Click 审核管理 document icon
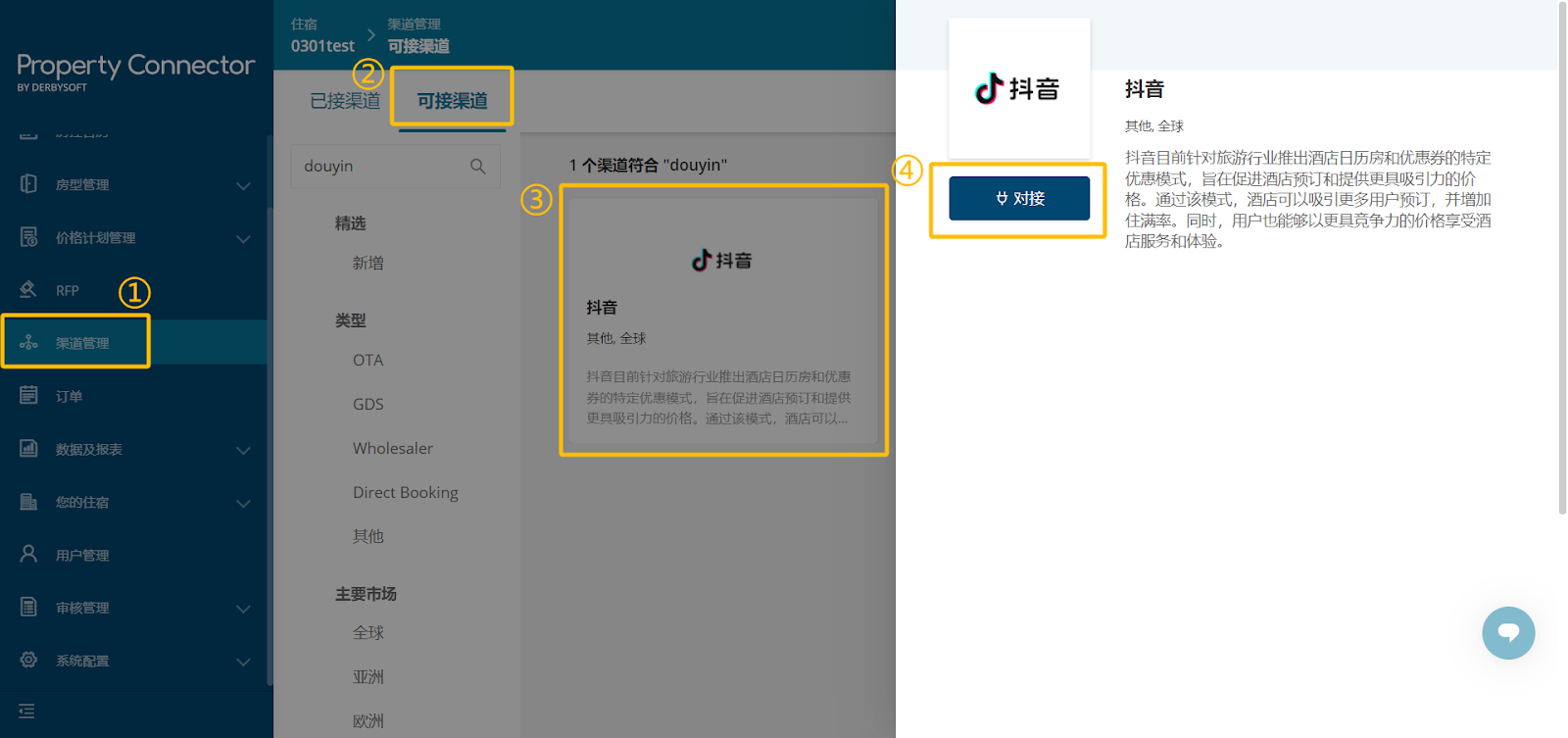 click(28, 607)
